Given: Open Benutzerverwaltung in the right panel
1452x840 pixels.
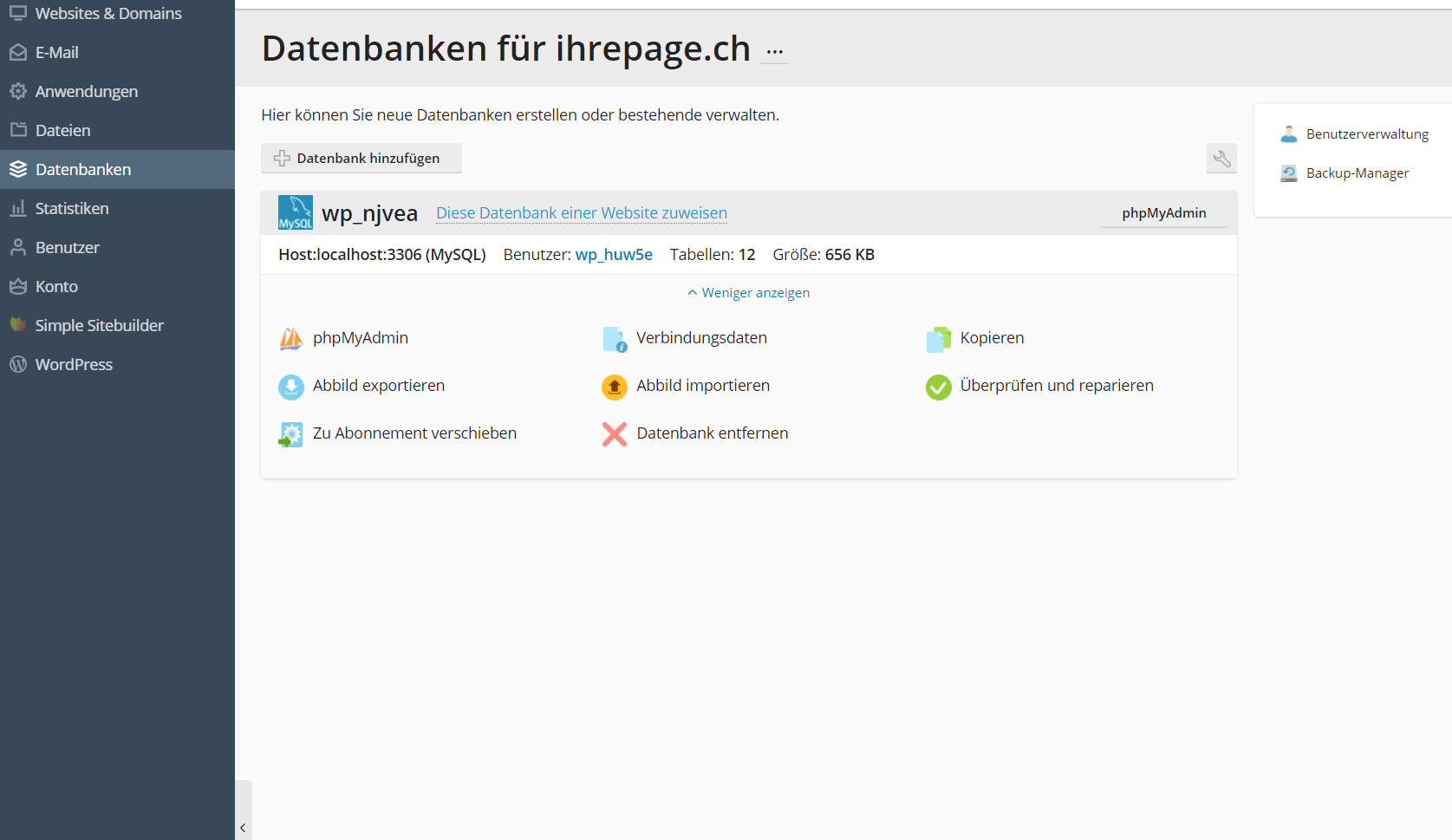Looking at the screenshot, I should pos(1368,133).
